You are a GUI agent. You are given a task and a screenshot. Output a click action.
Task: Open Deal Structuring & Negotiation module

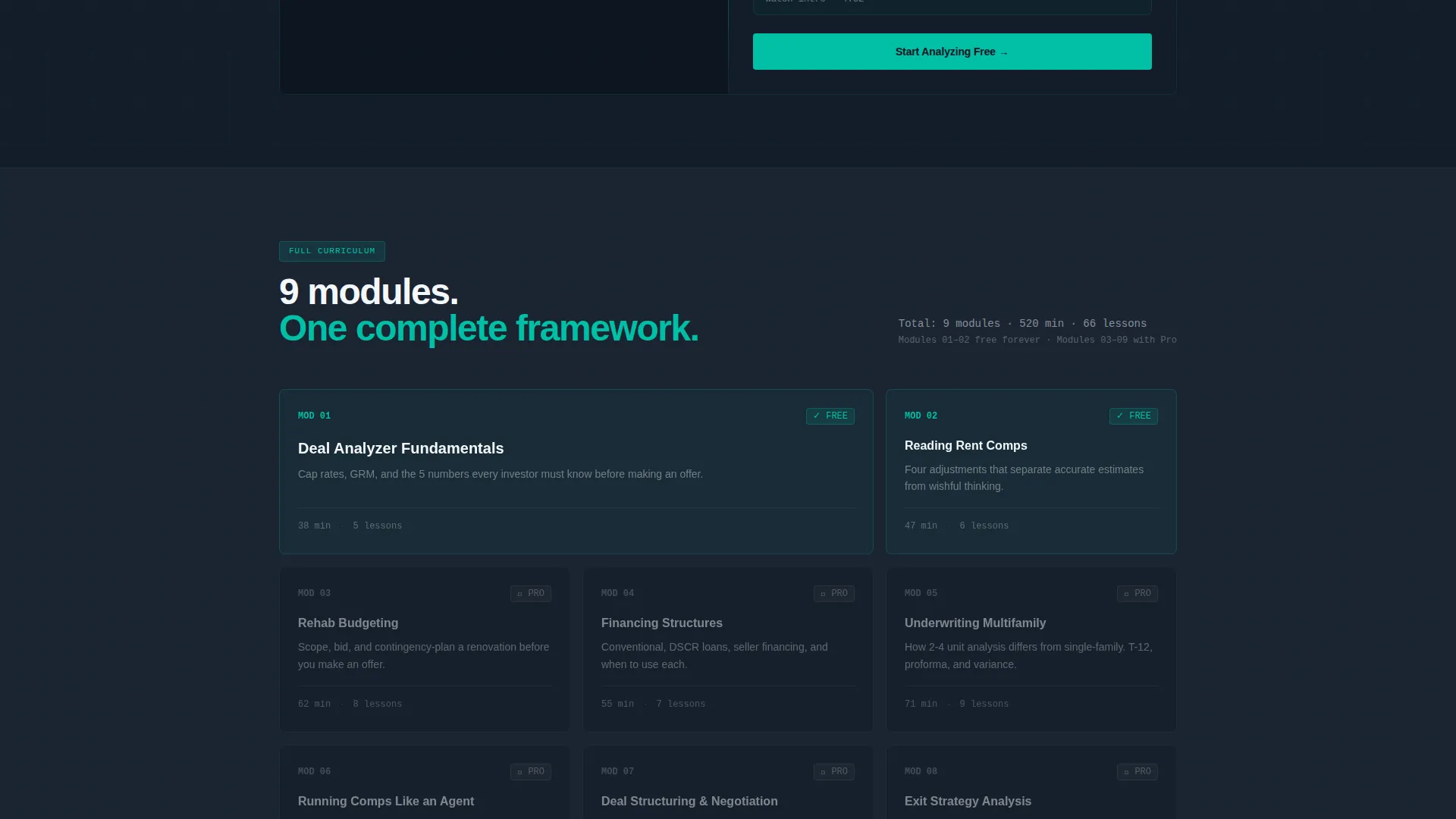pyautogui.click(x=728, y=783)
